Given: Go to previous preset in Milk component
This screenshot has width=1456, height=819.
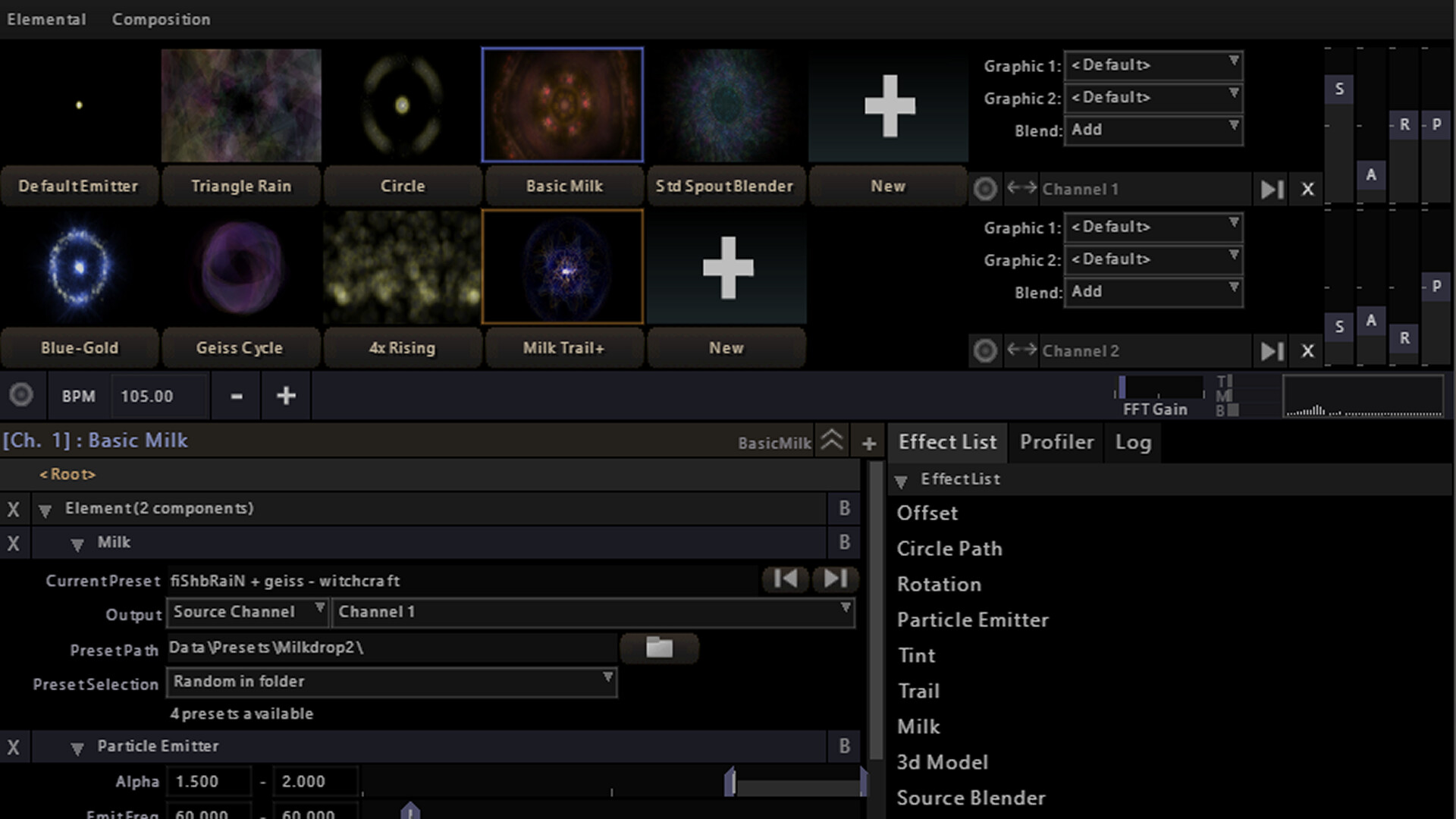Looking at the screenshot, I should pos(786,579).
